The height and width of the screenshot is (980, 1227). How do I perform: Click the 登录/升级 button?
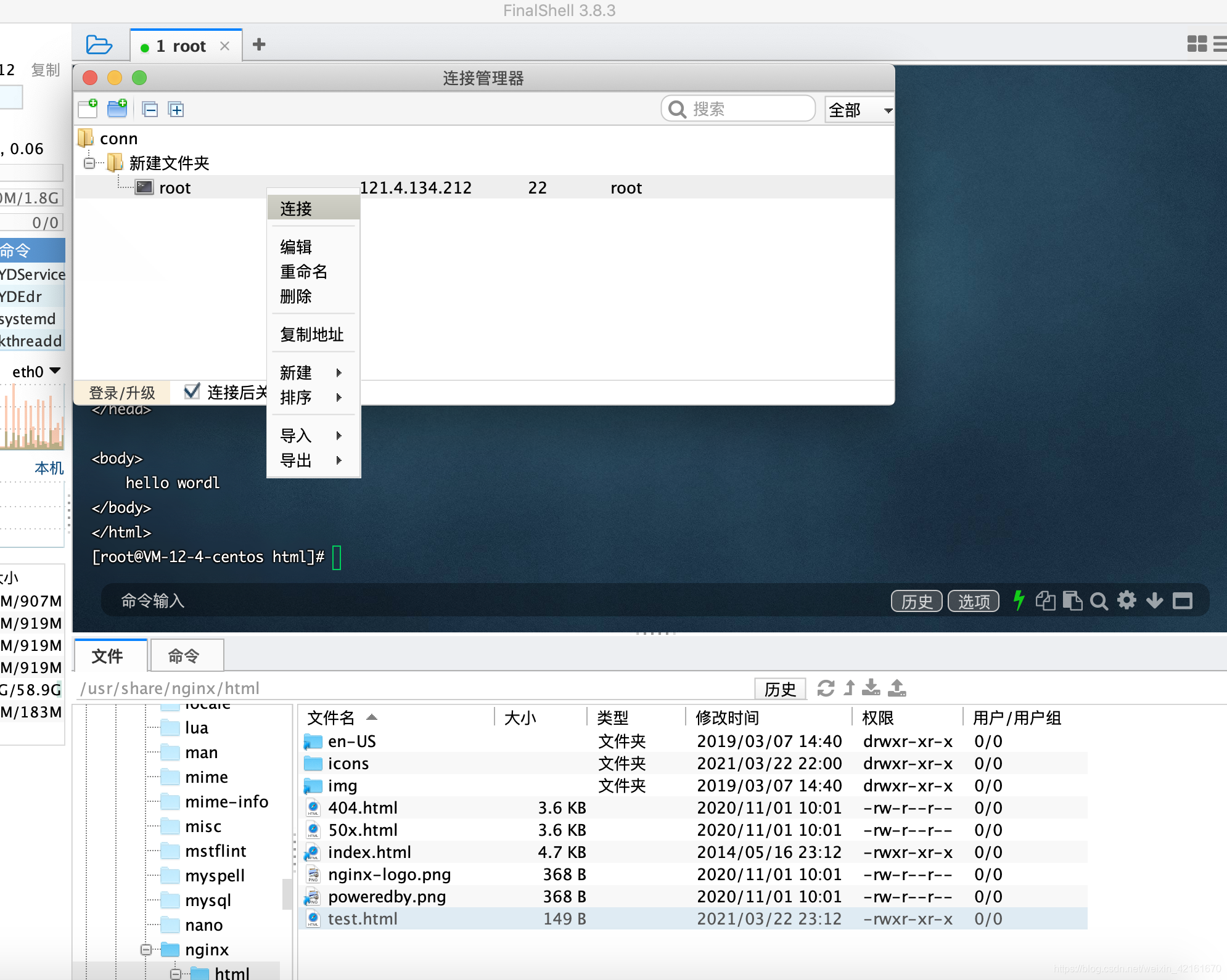coord(122,393)
